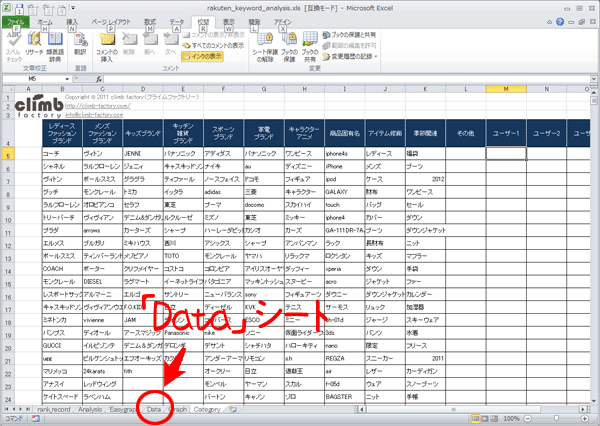Open the リサーチ research tool

pos(34,44)
